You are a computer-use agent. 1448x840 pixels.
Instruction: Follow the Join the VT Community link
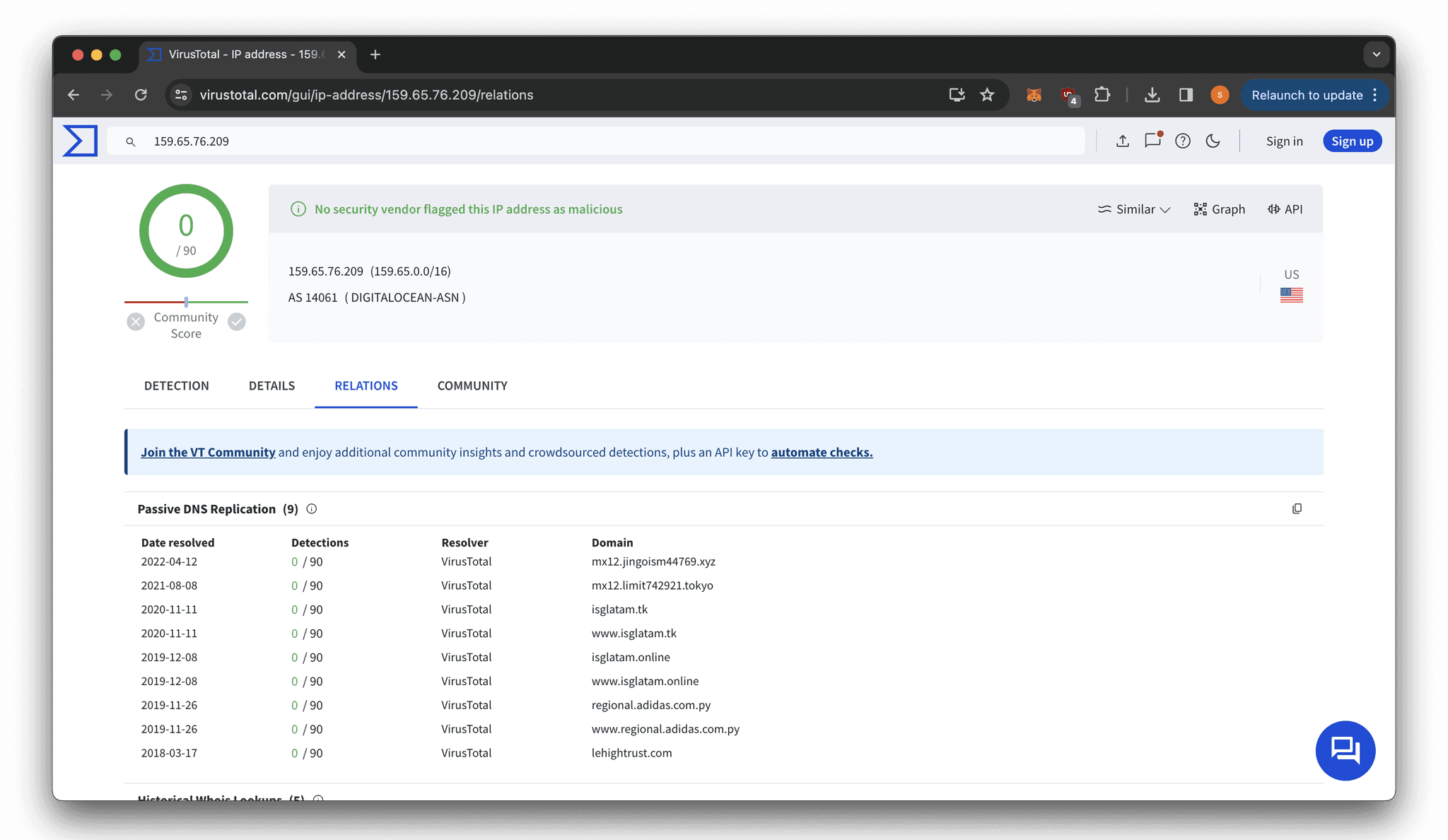tap(208, 452)
